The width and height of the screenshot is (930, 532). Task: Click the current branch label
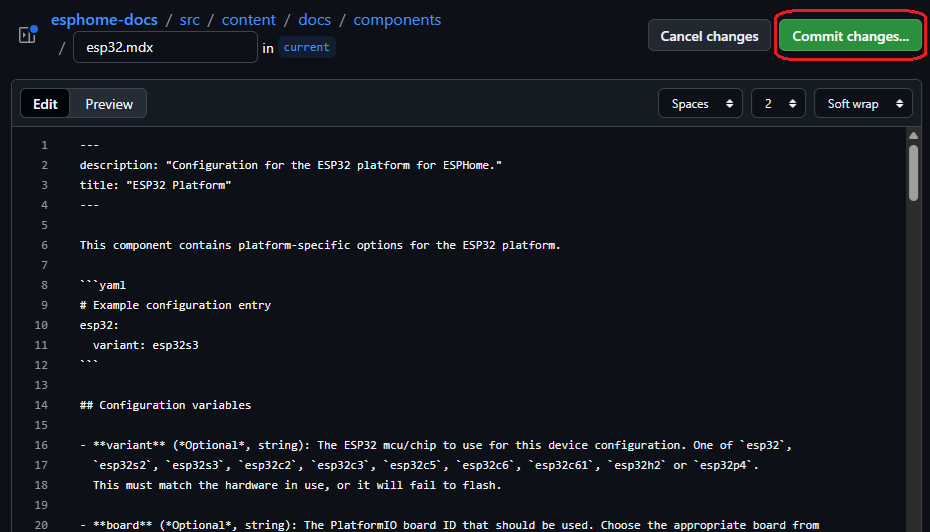coord(307,47)
